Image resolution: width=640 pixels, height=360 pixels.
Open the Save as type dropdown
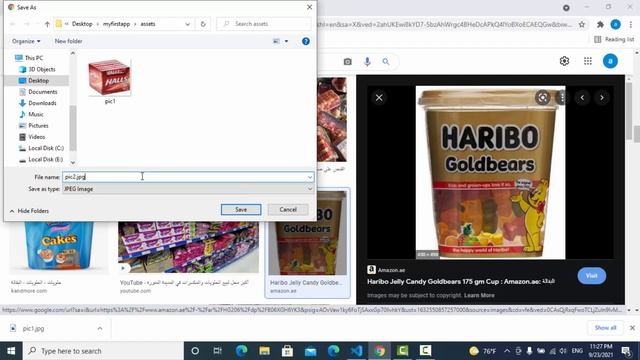[188, 189]
